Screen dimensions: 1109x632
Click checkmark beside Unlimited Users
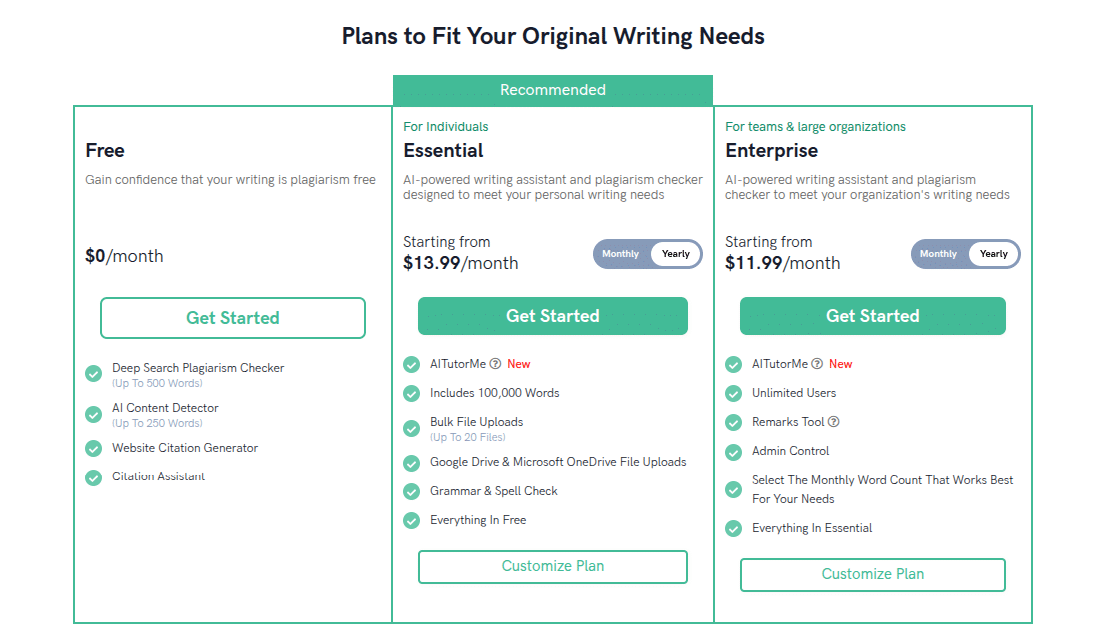[x=733, y=393]
